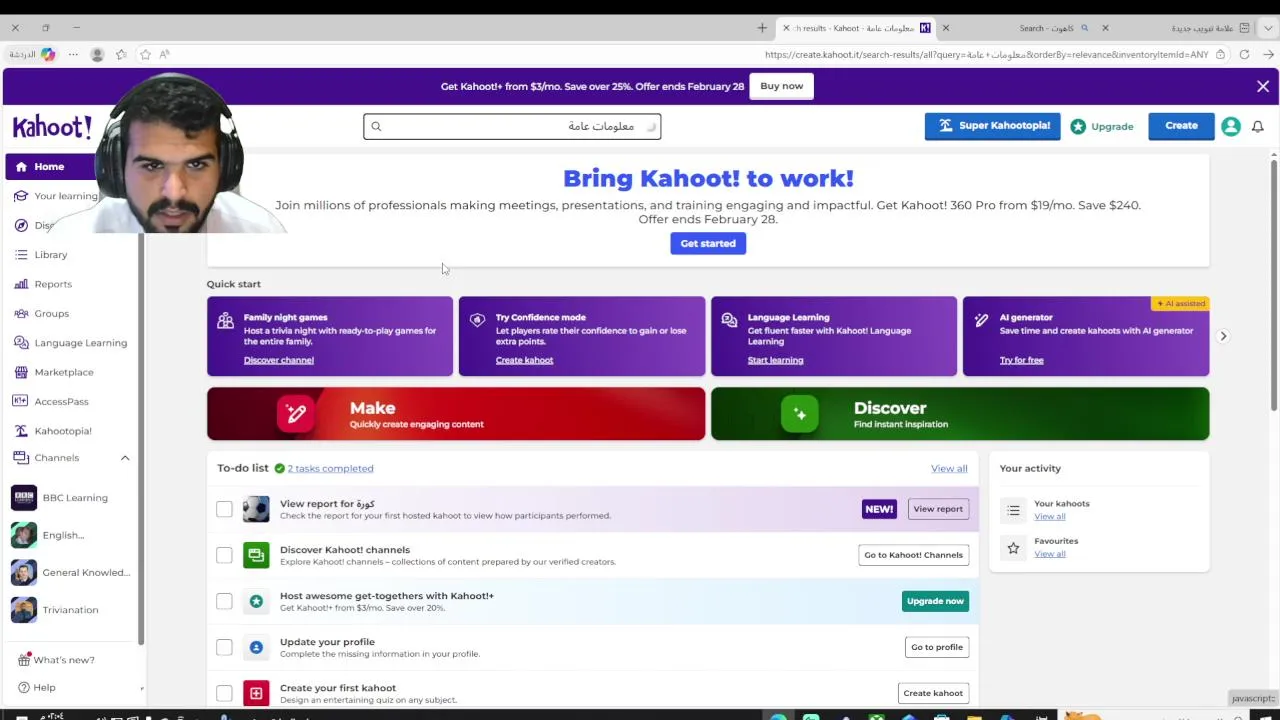Check the View report task checkbox
Viewport: 1280px width, 720px height.
pos(224,509)
